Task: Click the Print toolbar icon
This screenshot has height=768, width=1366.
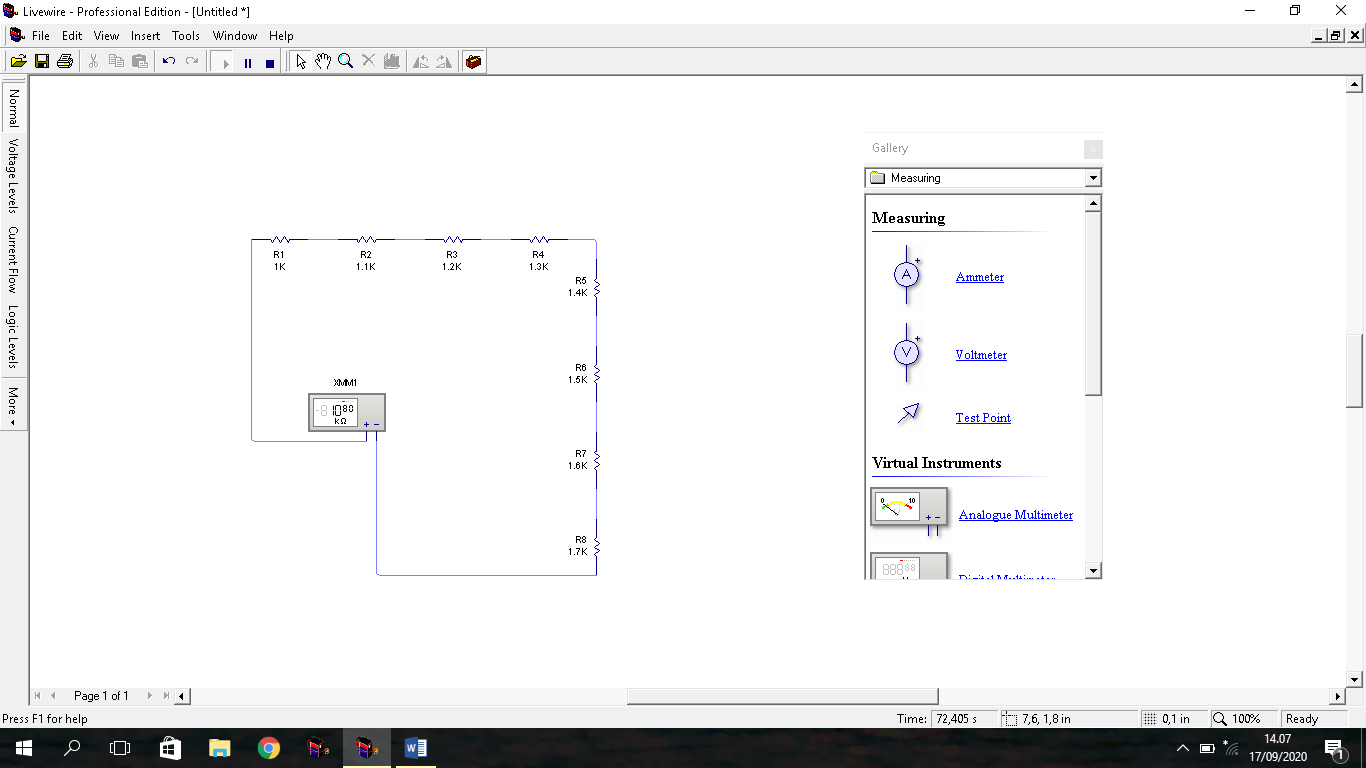Action: click(x=65, y=62)
